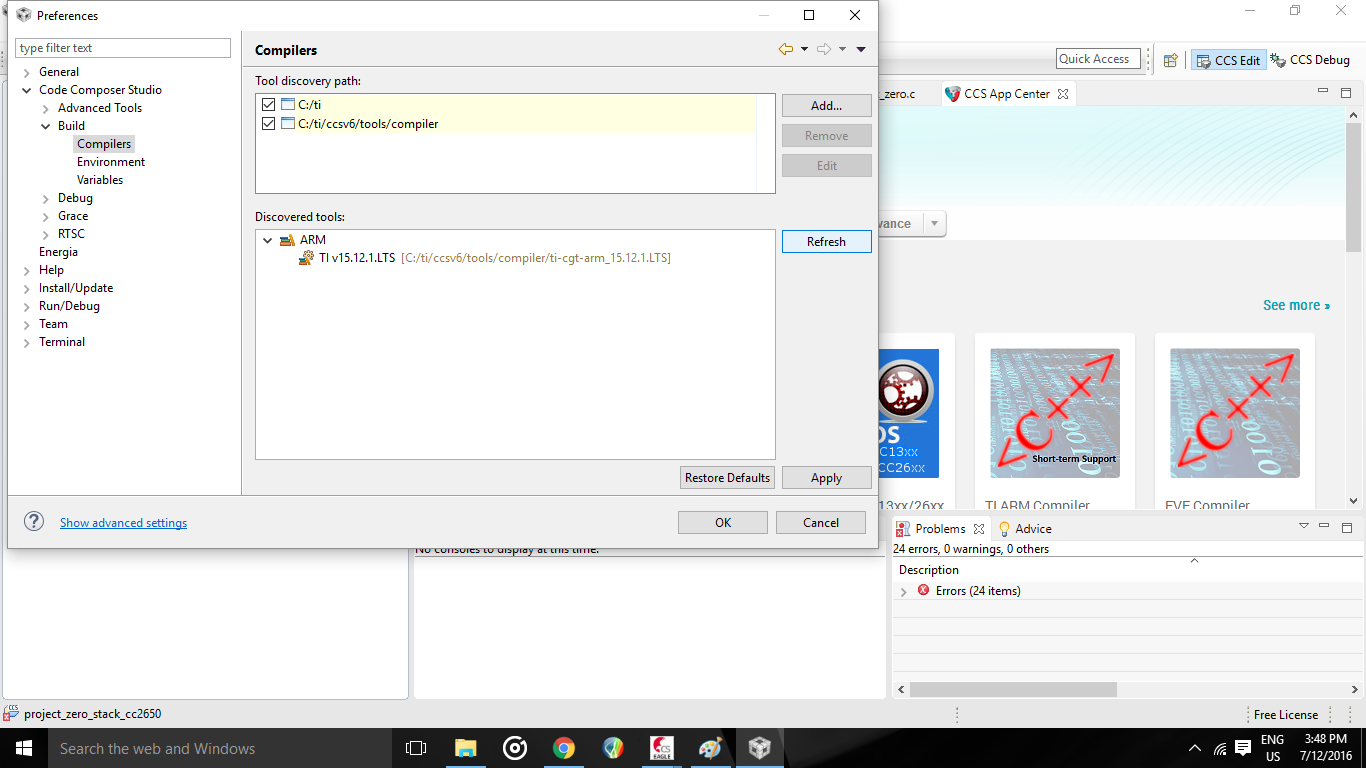The width and height of the screenshot is (1366, 768).
Task: Confirm preferences with OK
Action: [x=723, y=522]
